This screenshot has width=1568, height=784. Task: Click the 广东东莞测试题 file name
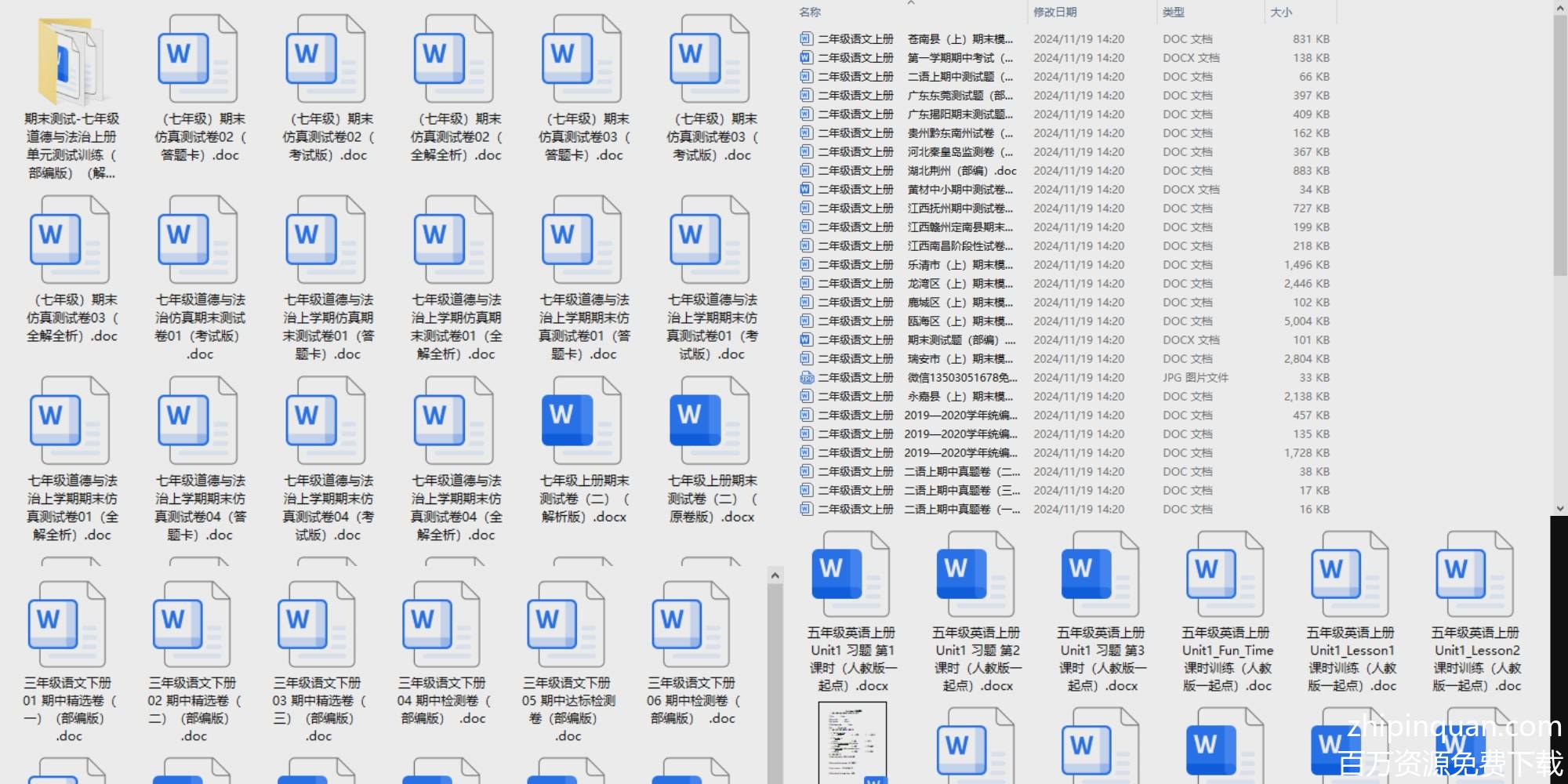click(x=960, y=95)
